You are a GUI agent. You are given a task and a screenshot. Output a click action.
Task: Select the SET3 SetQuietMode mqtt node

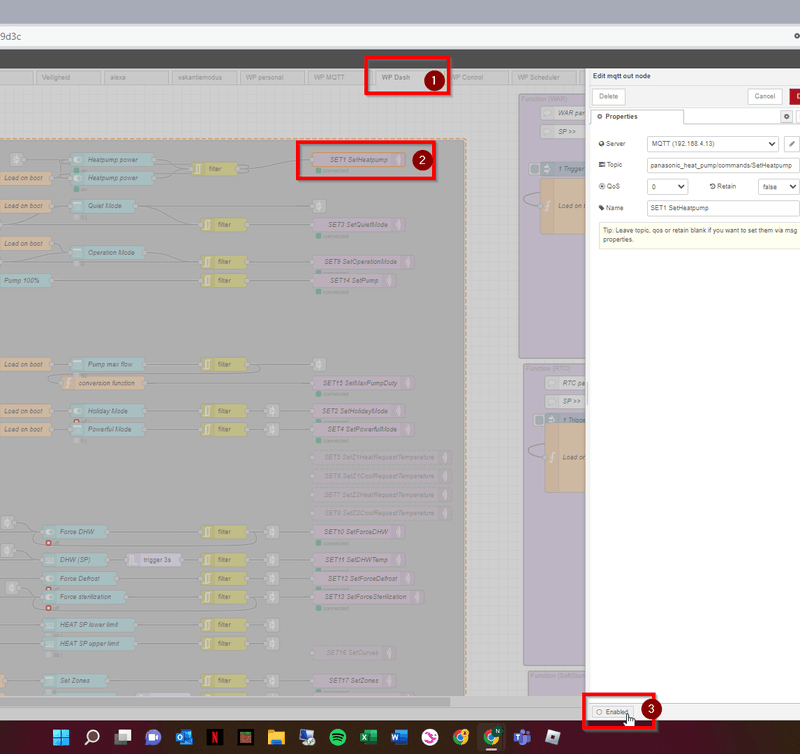coord(359,224)
